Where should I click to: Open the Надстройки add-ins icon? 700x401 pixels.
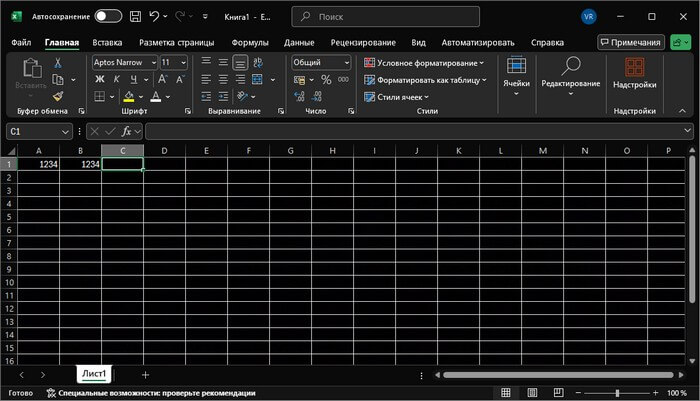pyautogui.click(x=634, y=67)
